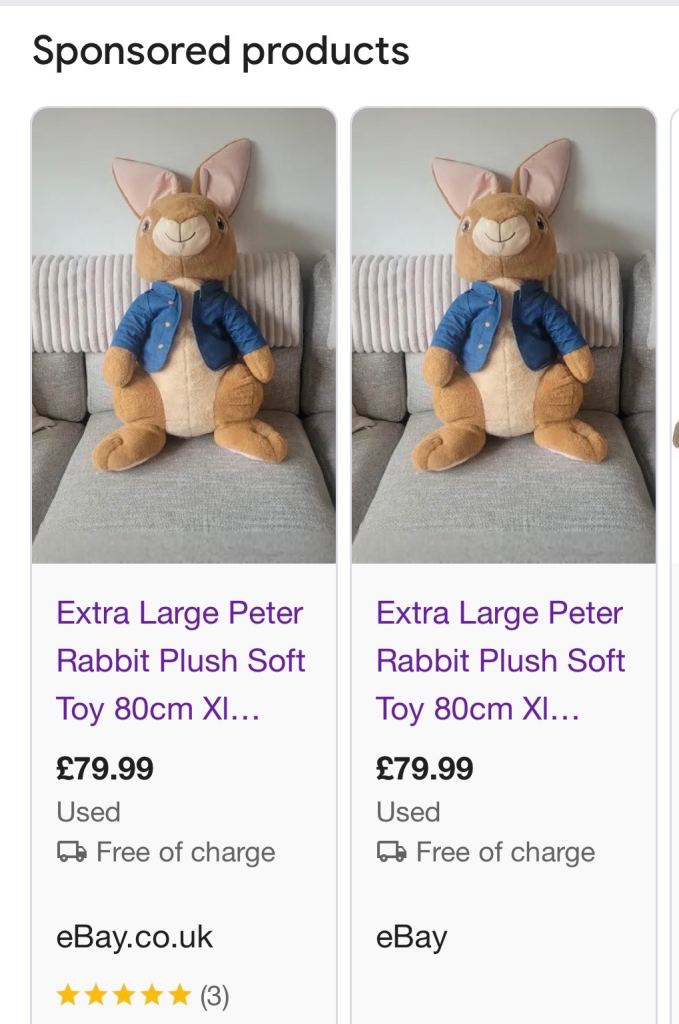This screenshot has height=1024, width=679.
Task: Click the (3) review count
Action: click(215, 996)
